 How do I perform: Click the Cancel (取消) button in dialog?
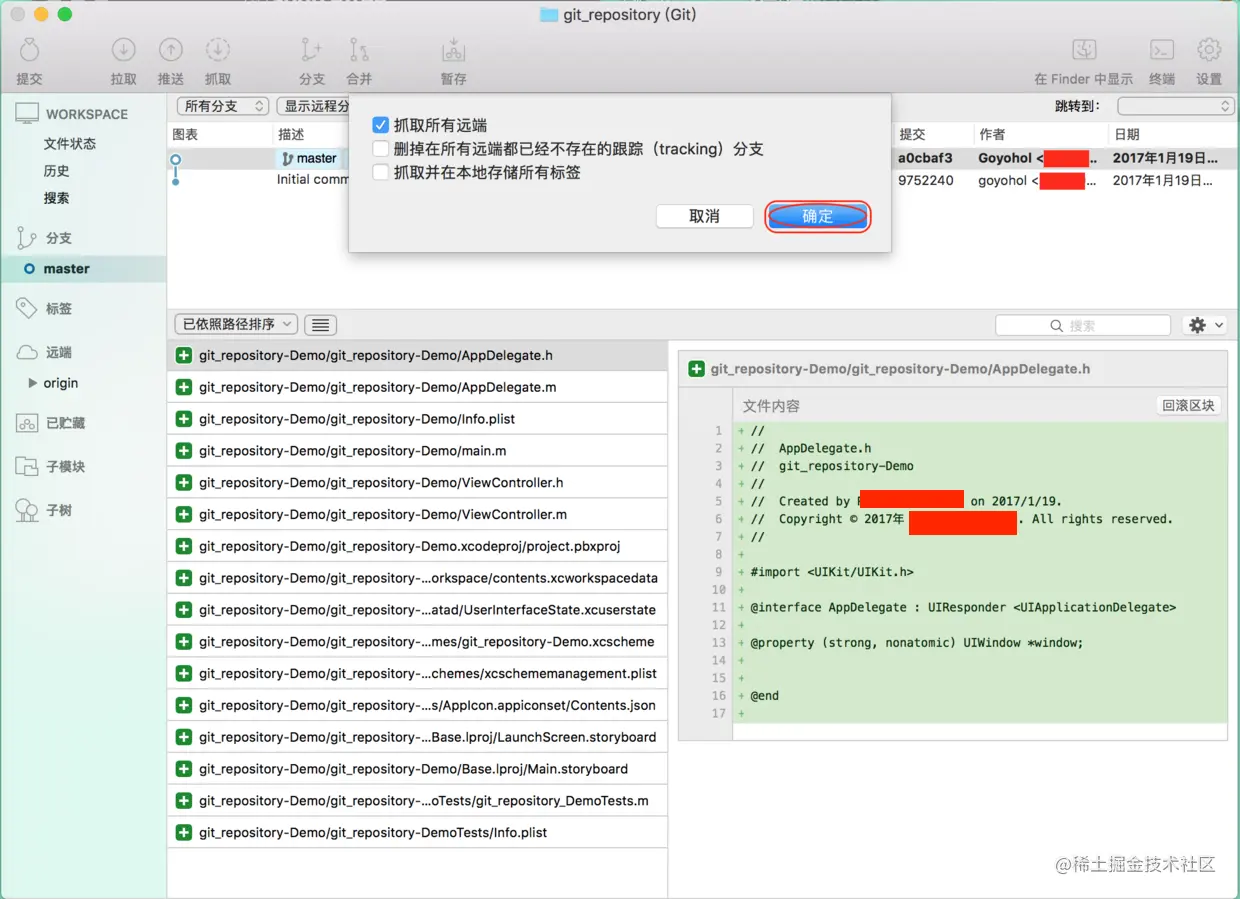pos(705,216)
